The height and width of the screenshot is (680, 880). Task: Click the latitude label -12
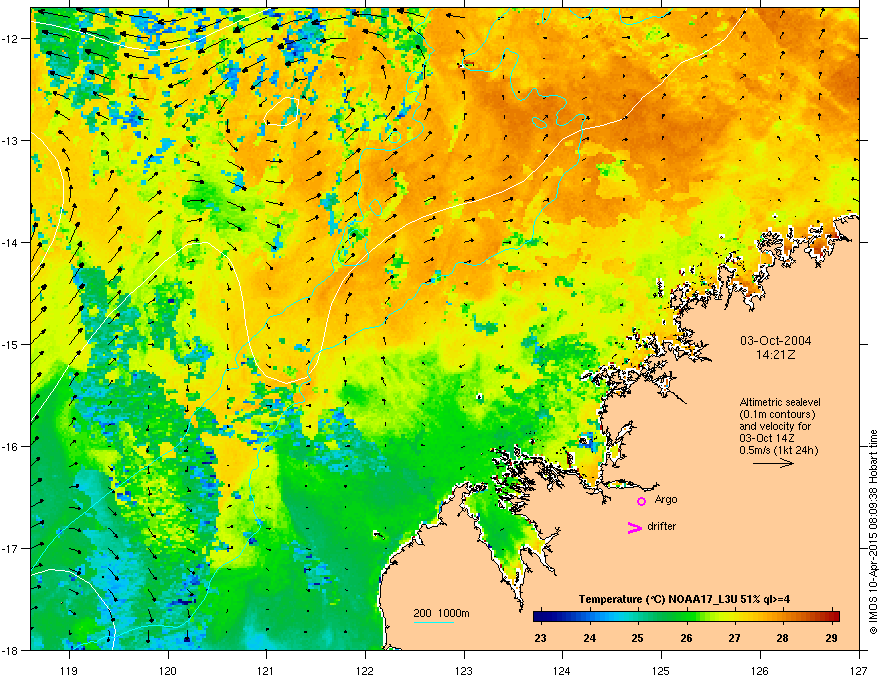click(11, 39)
